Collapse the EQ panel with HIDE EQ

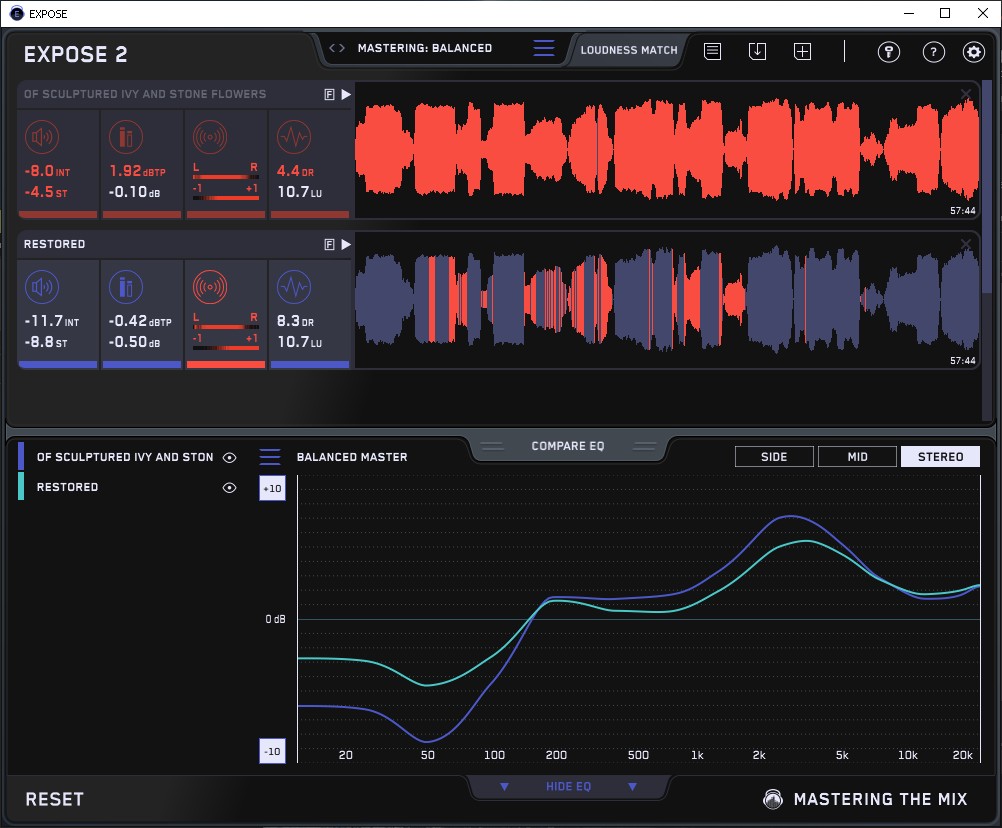click(x=568, y=786)
